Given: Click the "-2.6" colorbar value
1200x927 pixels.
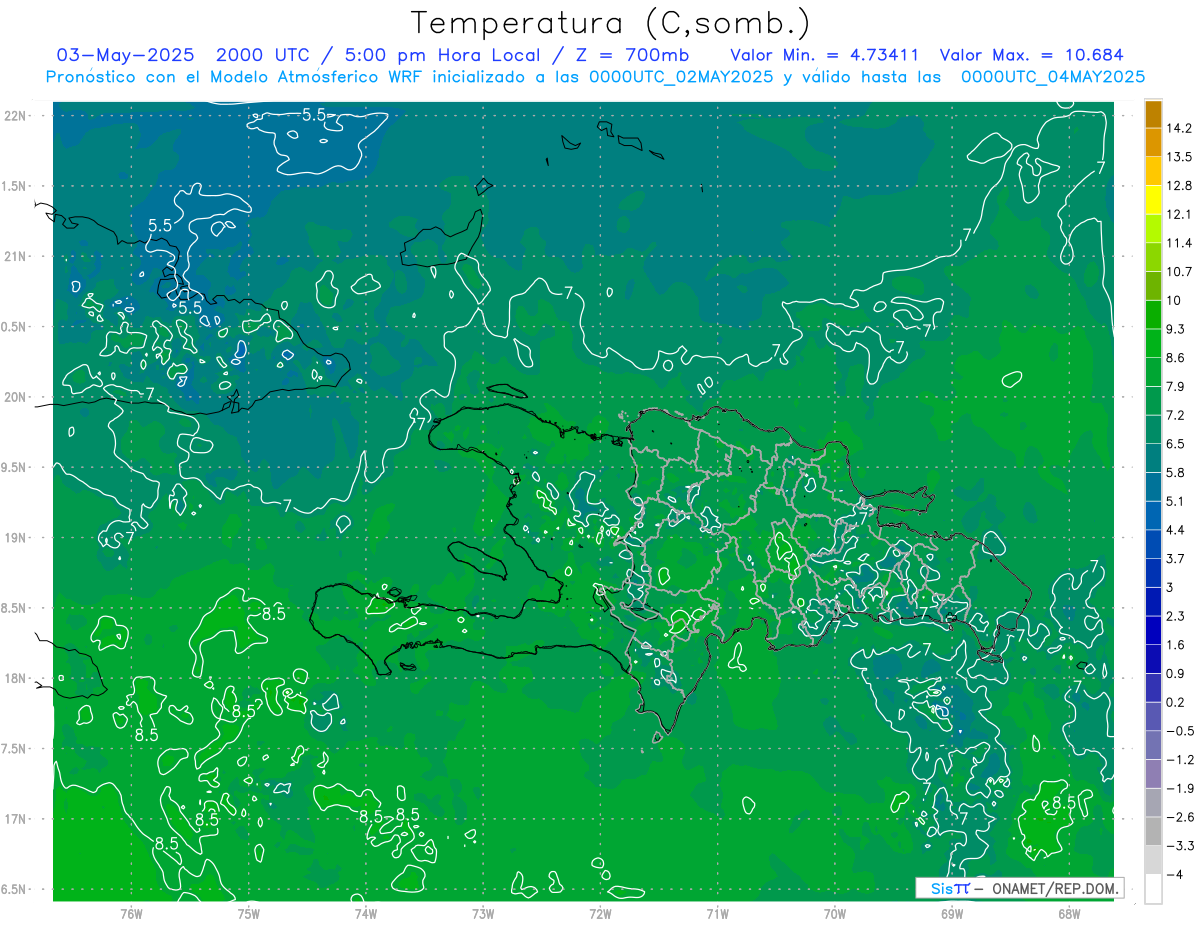Looking at the screenshot, I should [x=1180, y=818].
